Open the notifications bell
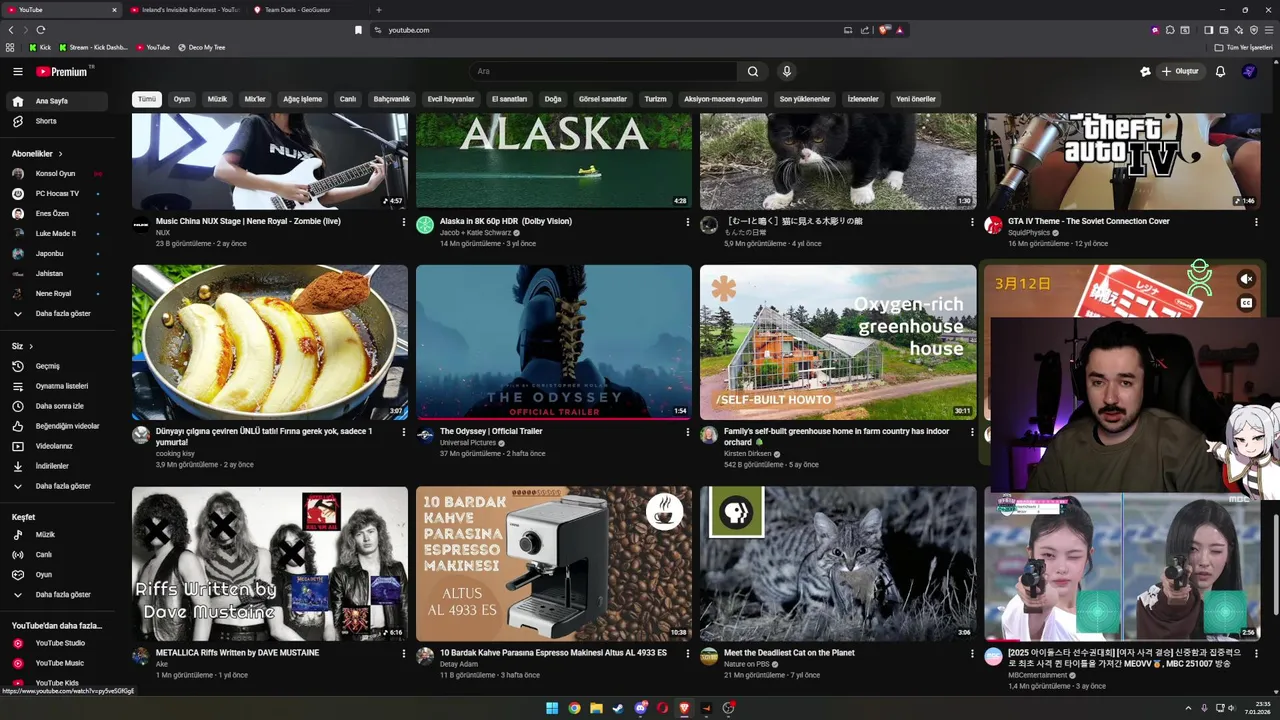This screenshot has width=1280, height=720. click(x=1220, y=72)
